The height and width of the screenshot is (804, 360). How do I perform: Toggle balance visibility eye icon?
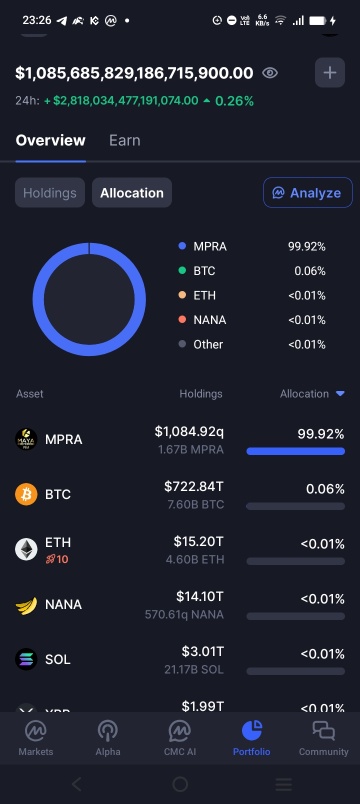click(270, 73)
